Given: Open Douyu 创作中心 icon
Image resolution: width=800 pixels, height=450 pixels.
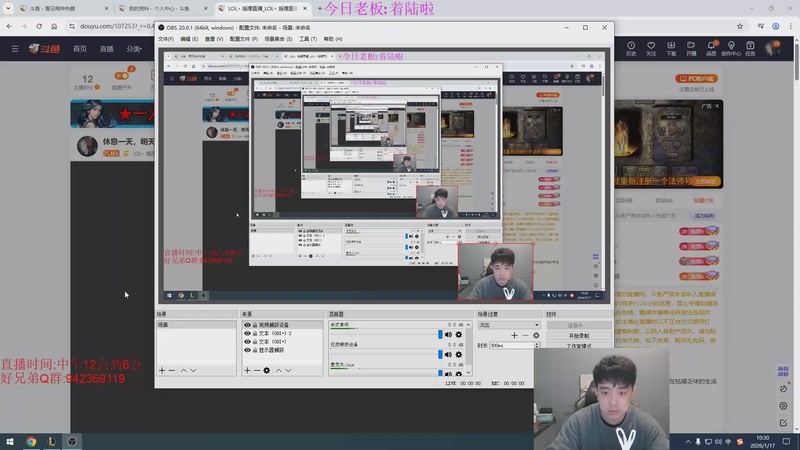Looking at the screenshot, I should [x=731, y=48].
